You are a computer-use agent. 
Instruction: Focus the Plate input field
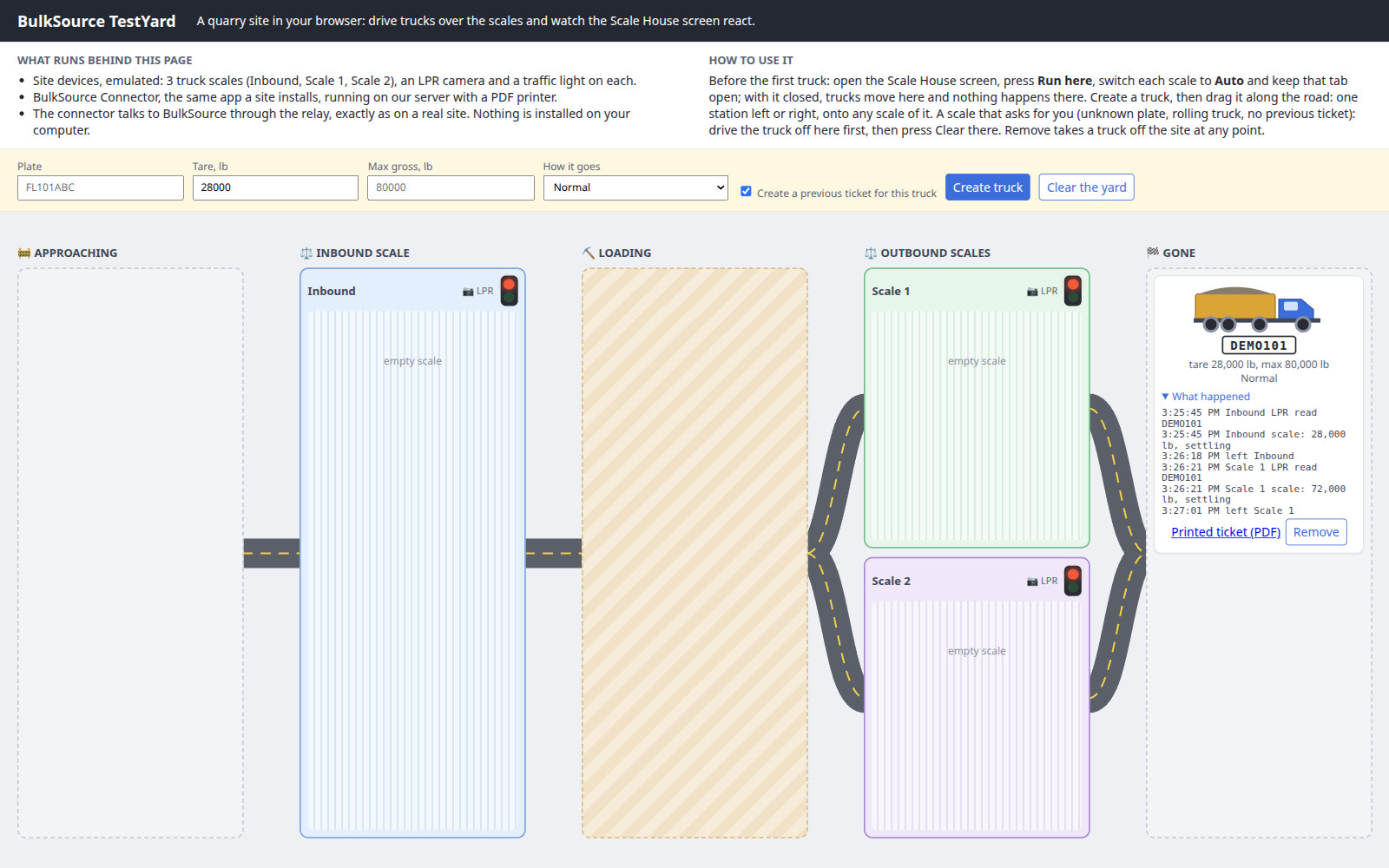coord(101,187)
